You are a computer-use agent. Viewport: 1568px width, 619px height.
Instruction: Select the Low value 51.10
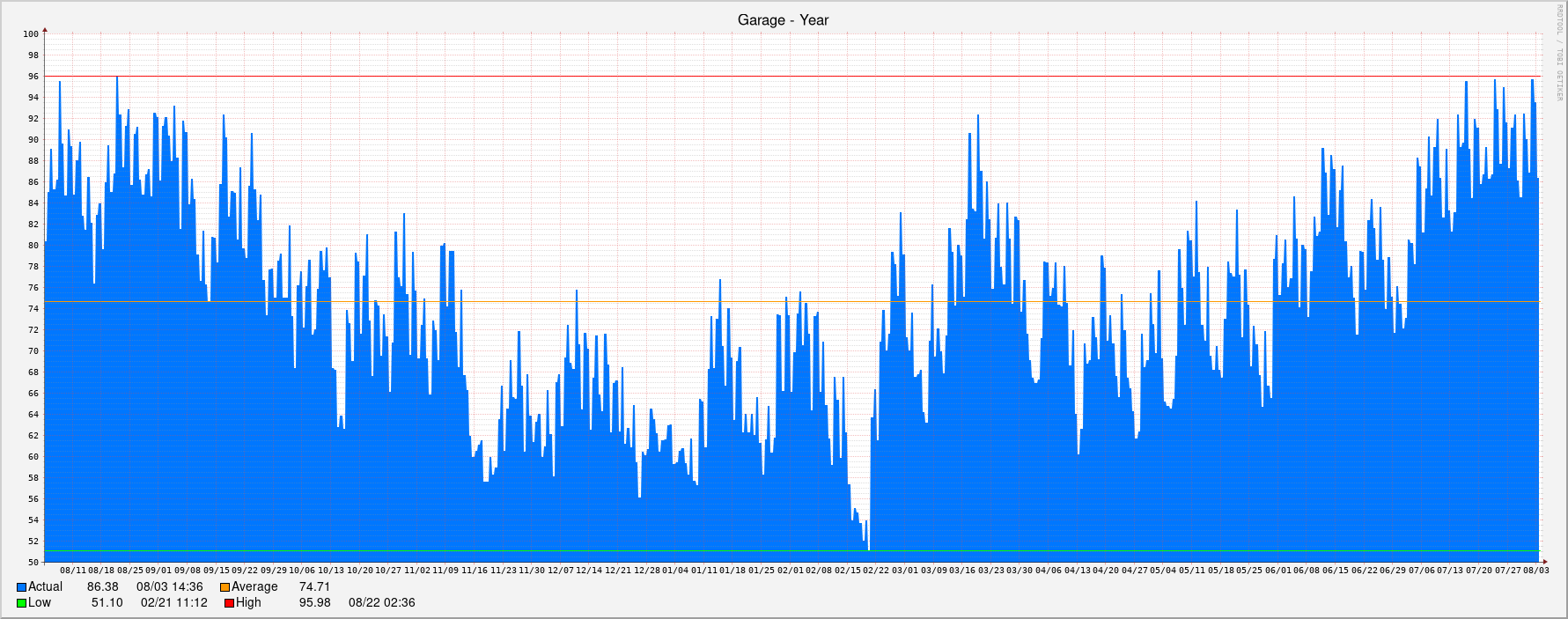tap(107, 602)
